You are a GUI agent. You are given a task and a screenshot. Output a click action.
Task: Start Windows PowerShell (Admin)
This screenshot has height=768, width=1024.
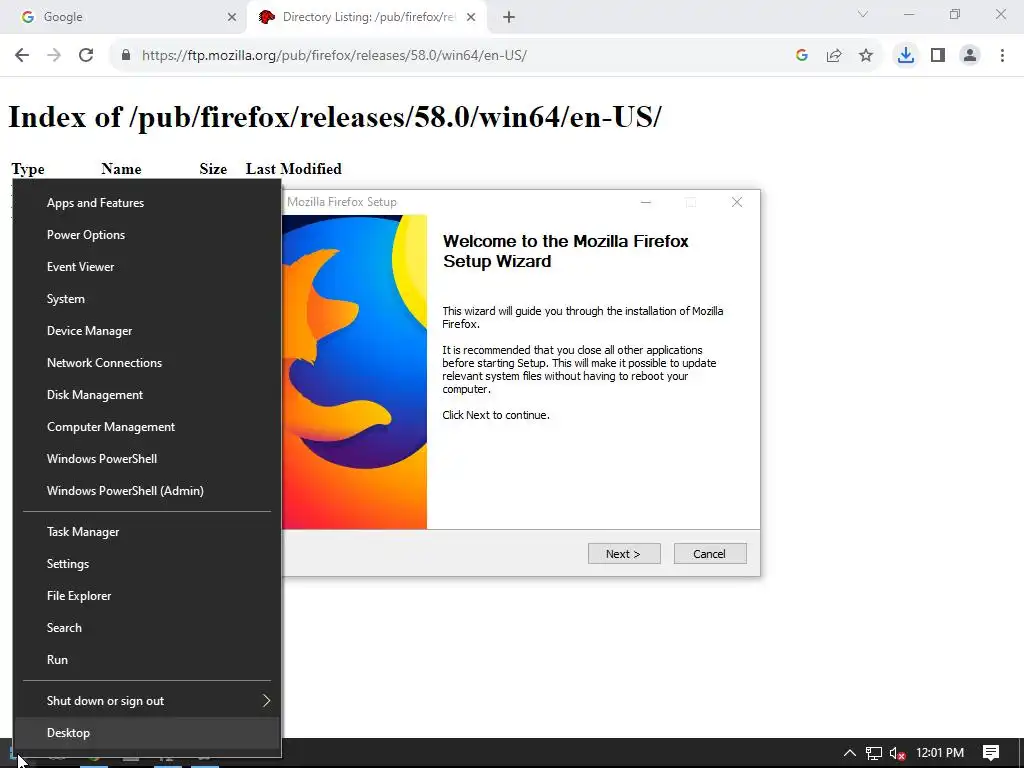(x=148, y=491)
